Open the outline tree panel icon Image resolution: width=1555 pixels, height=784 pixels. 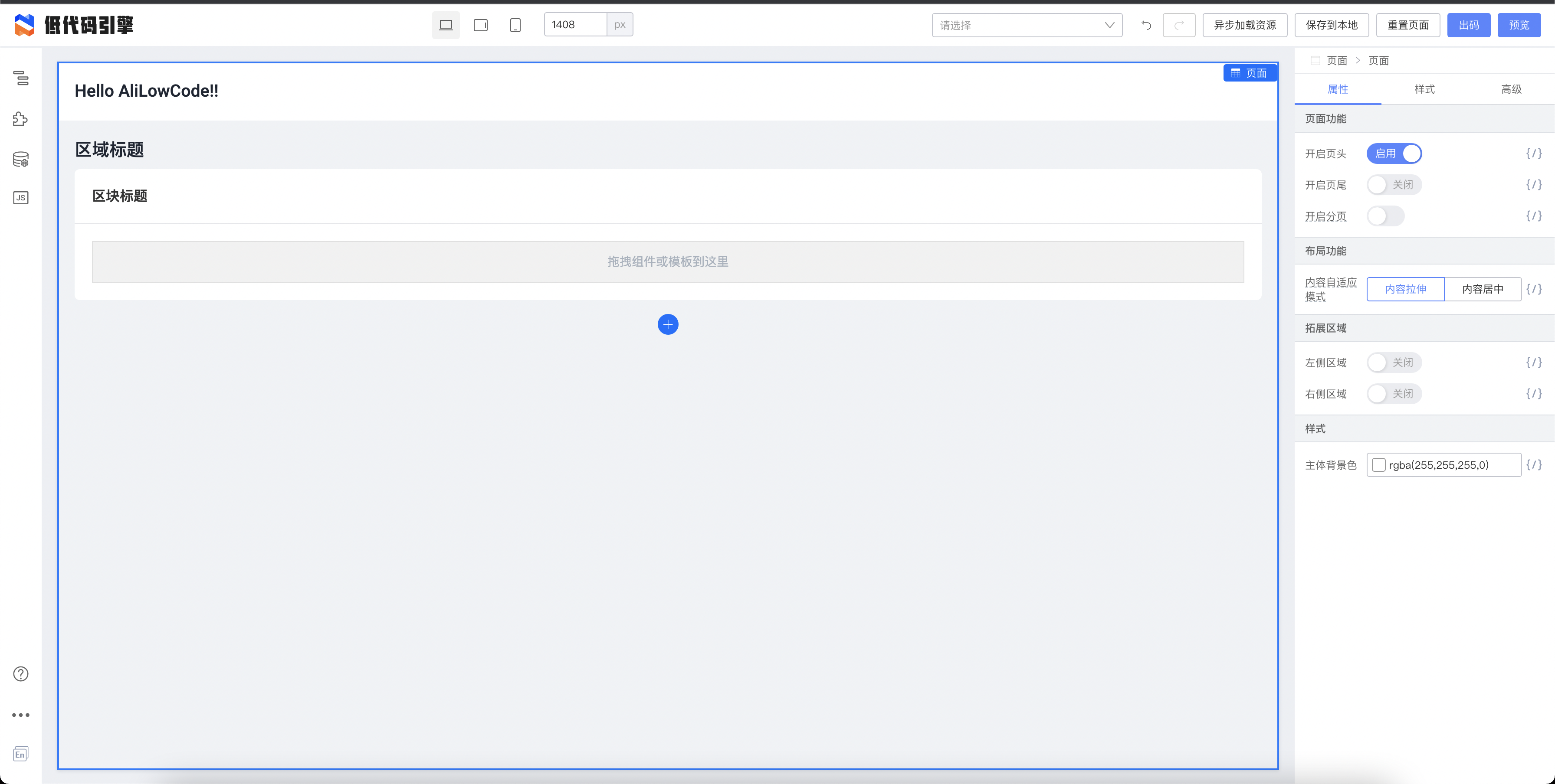tap(21, 78)
